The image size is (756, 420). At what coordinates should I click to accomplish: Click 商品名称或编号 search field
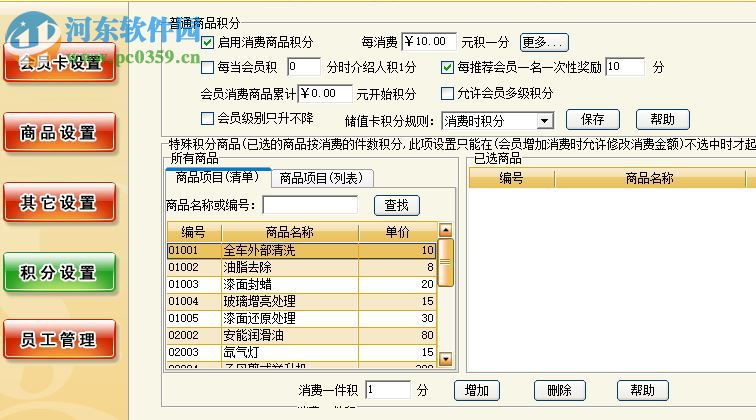point(310,205)
